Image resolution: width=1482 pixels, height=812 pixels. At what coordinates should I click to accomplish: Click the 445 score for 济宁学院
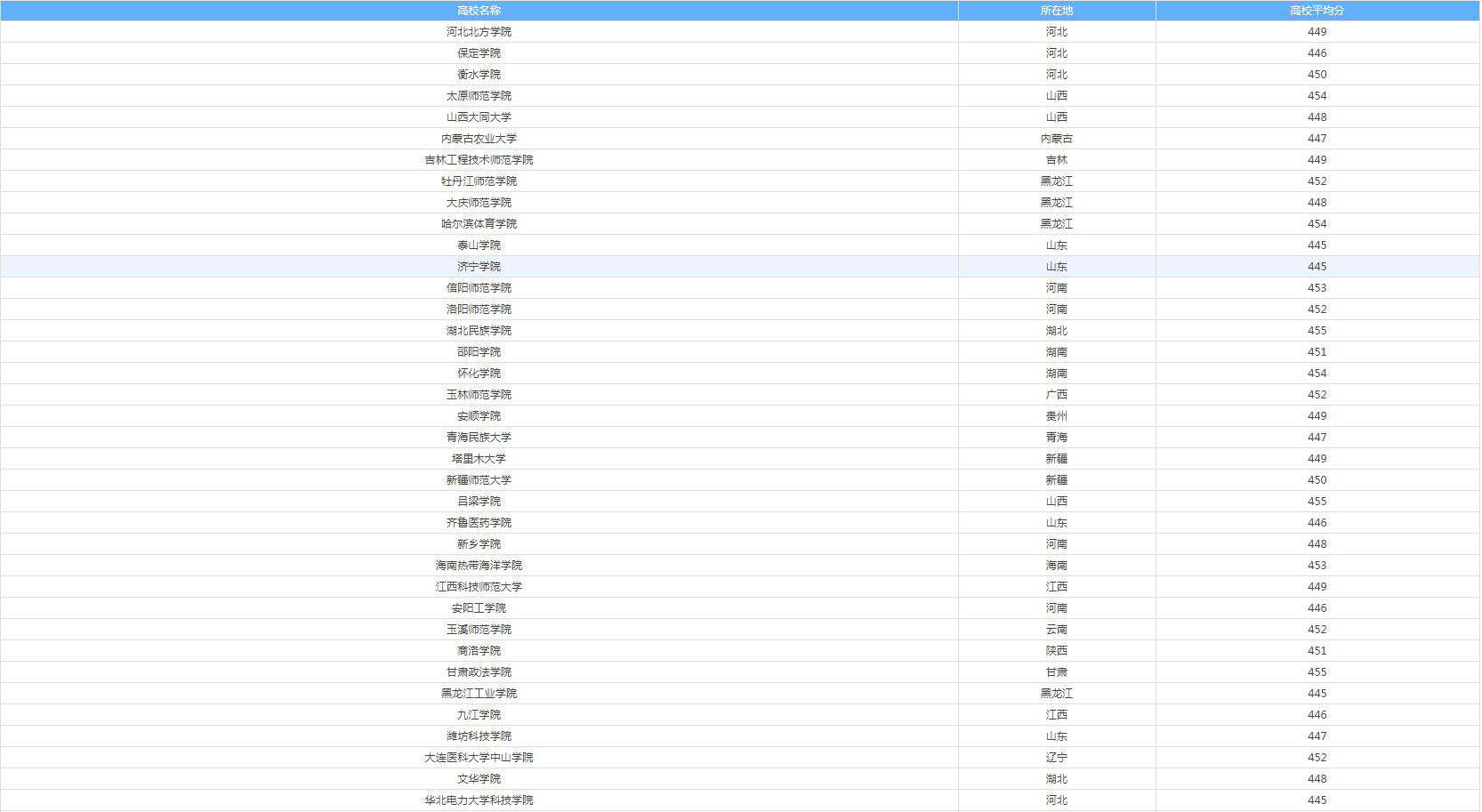[1317, 267]
